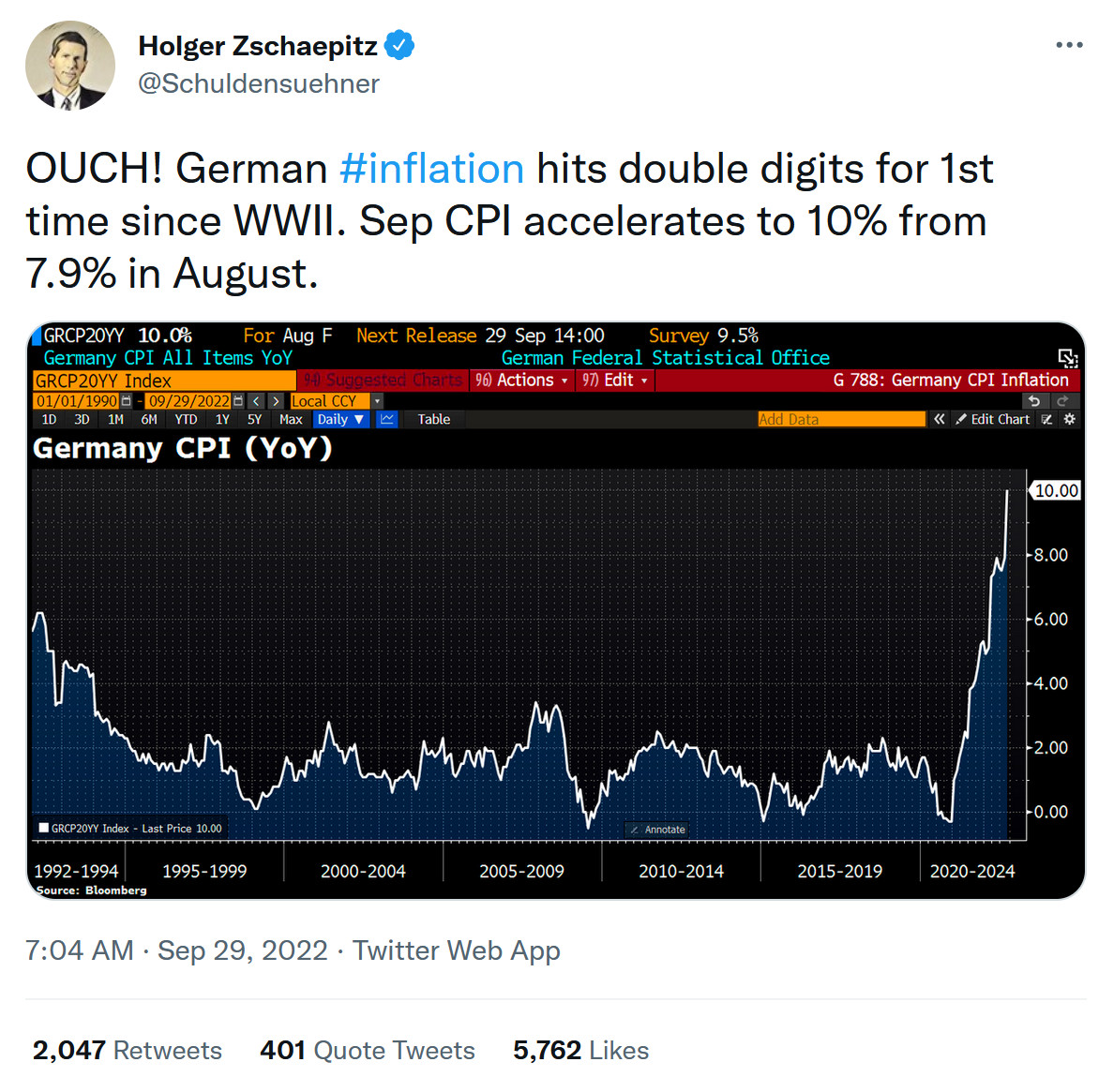This screenshot has width=1113, height=1092.
Task: Select the 5Y time range tab
Action: [x=254, y=420]
